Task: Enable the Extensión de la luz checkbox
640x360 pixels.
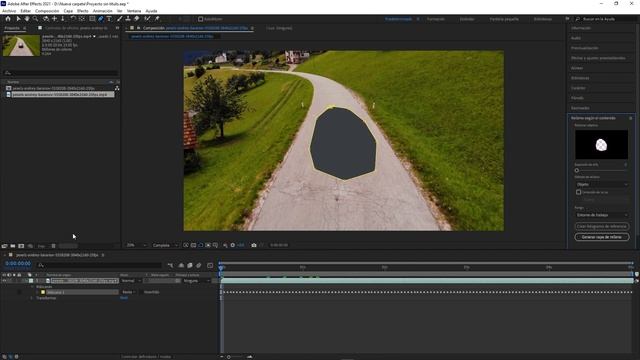Action: (578, 192)
